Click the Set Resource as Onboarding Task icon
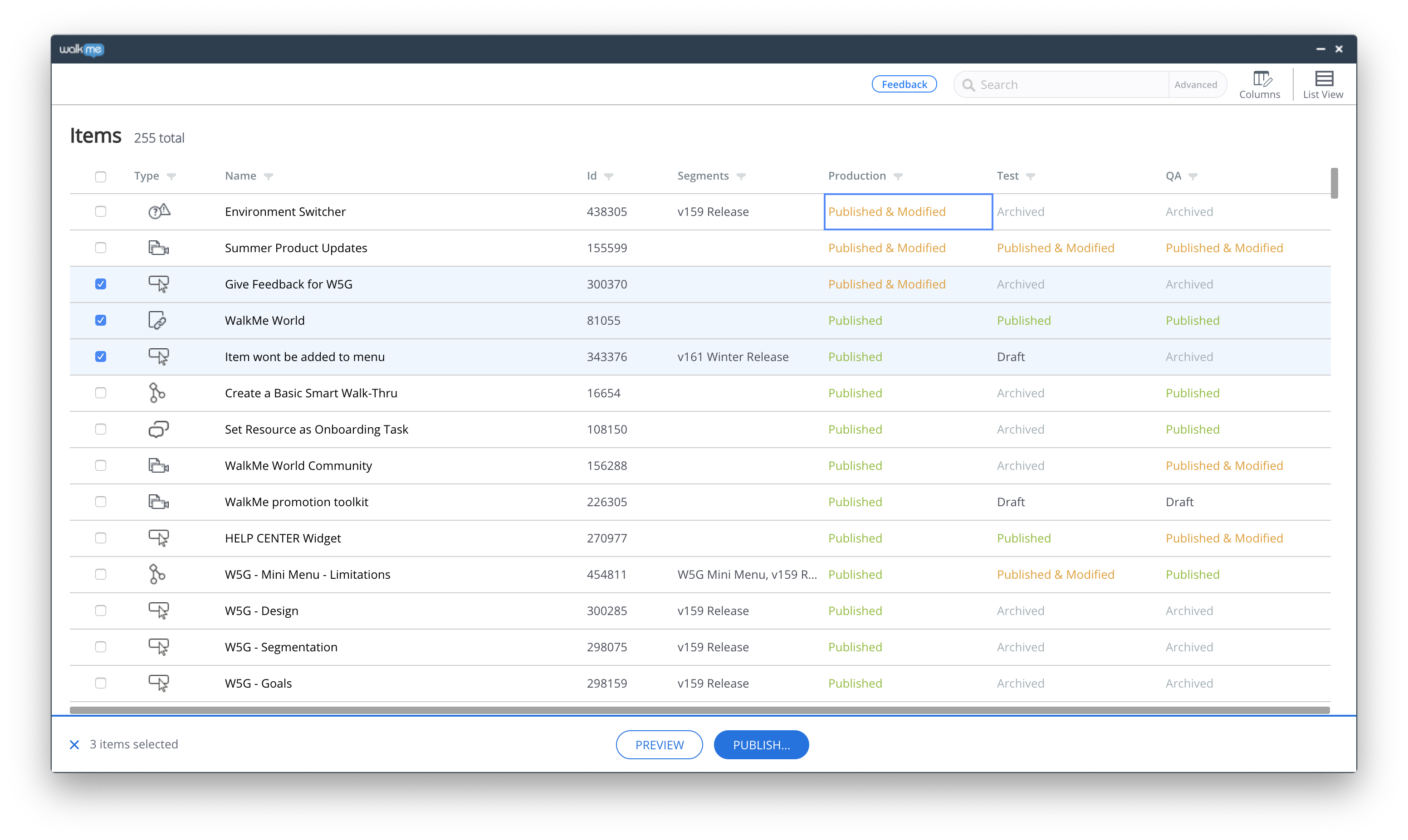The width and height of the screenshot is (1408, 840). [158, 429]
